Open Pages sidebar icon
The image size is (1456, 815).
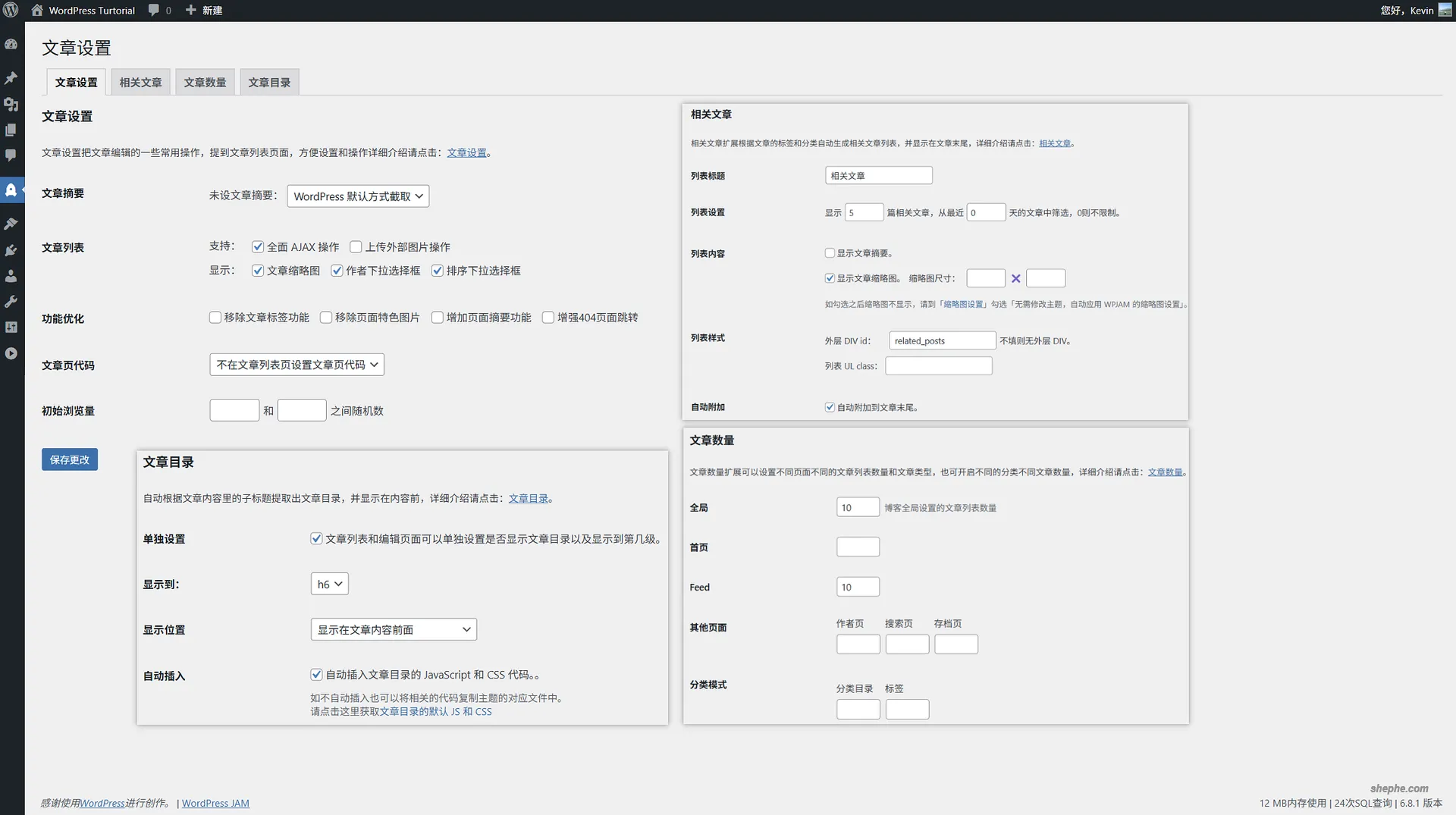pos(11,130)
